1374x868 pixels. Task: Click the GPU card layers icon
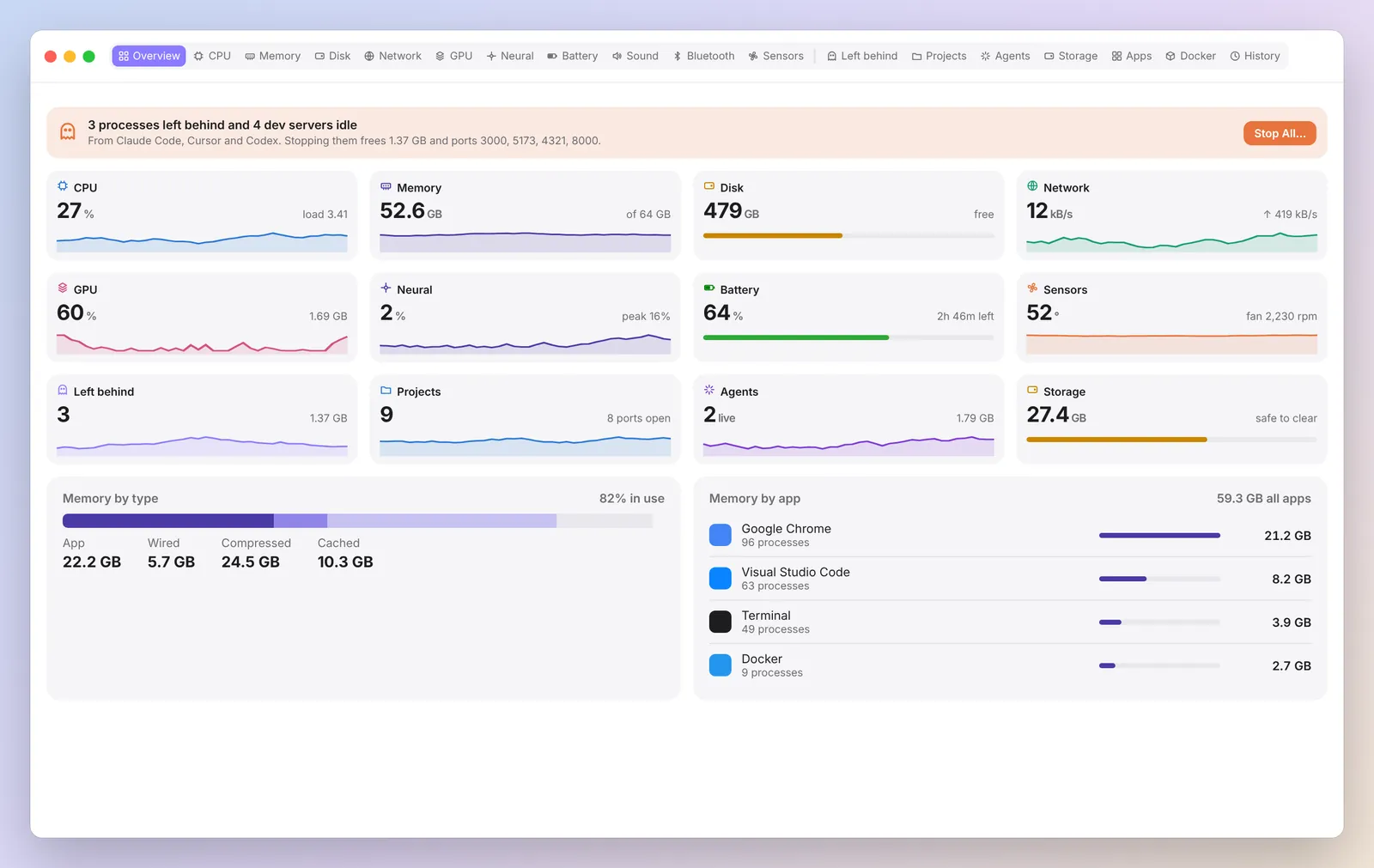pyautogui.click(x=63, y=288)
